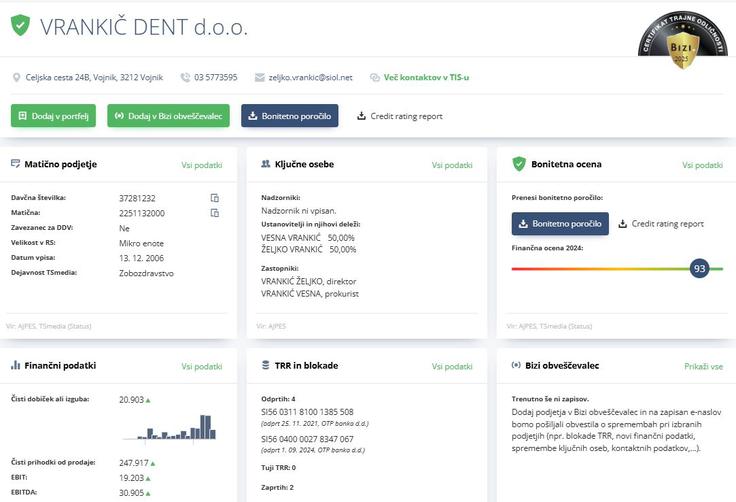Viewport: 736px width, 502px height.
Task: Open top Credit rating report link
Action: (x=400, y=116)
